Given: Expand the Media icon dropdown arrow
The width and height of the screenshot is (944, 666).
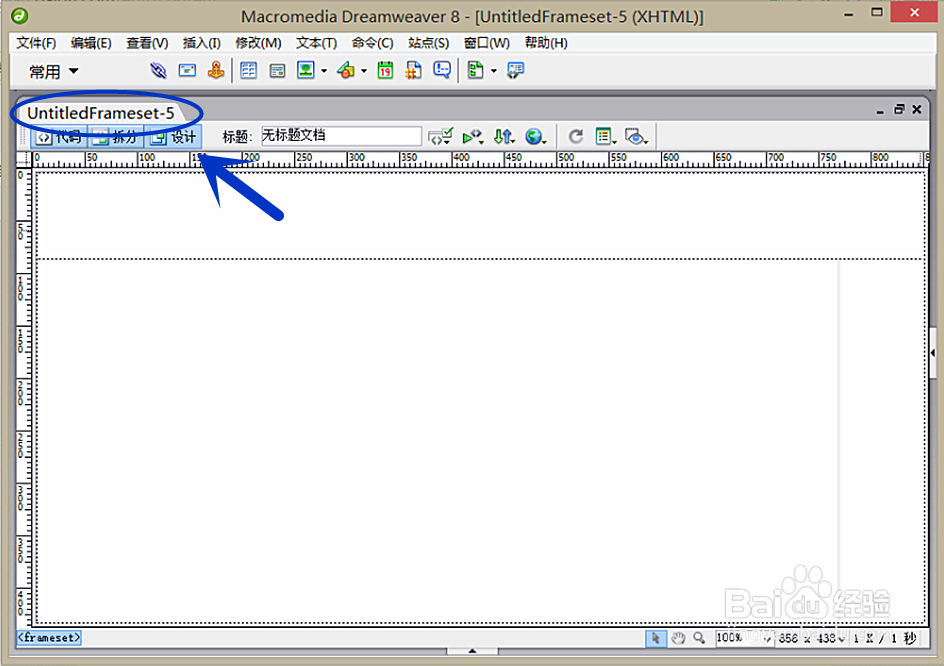Looking at the screenshot, I should tap(364, 71).
